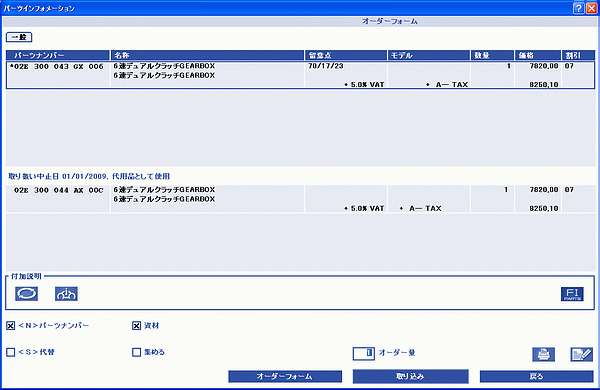Select part row 02E 300 043 GX 006
Viewport: 600px width, 390px height.
click(x=300, y=75)
